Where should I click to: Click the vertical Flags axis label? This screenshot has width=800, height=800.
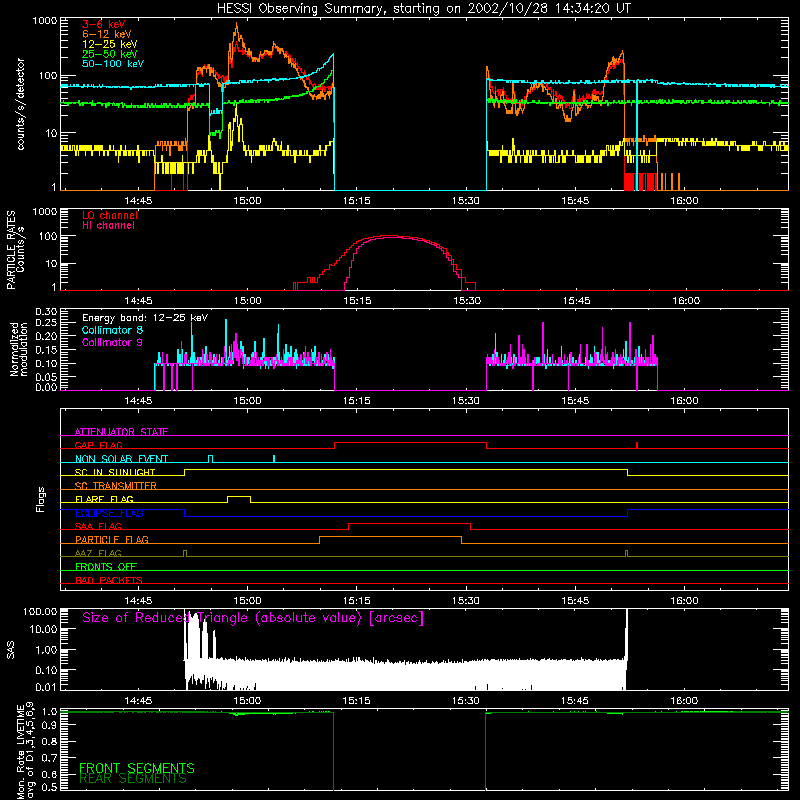click(41, 499)
